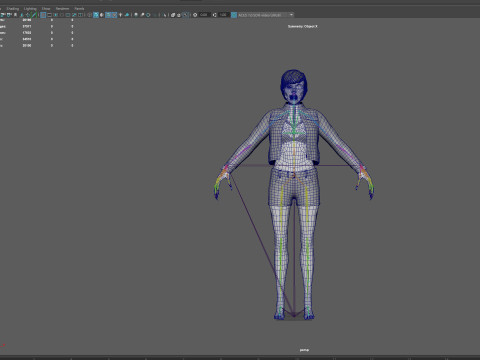Click the Smooth Shade All icon

[96, 15]
